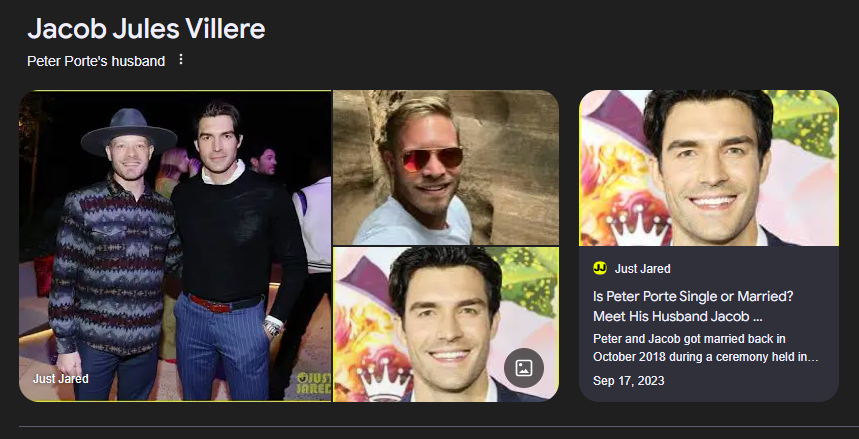The width and height of the screenshot is (859, 439).
Task: Open the three-dot more options menu
Action: tap(181, 60)
